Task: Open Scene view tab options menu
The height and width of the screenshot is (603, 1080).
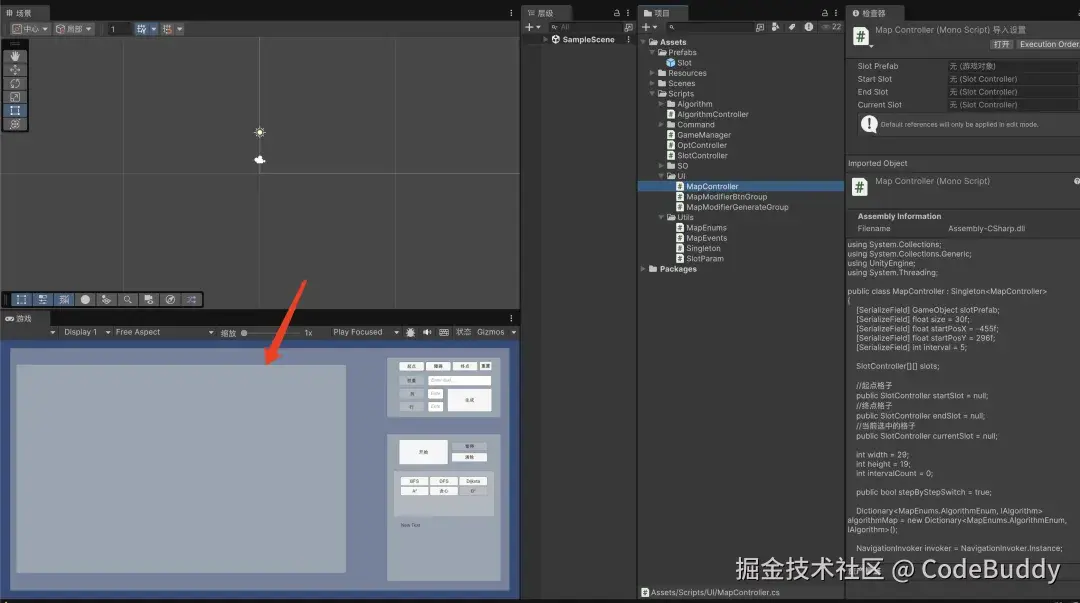Action: click(511, 13)
